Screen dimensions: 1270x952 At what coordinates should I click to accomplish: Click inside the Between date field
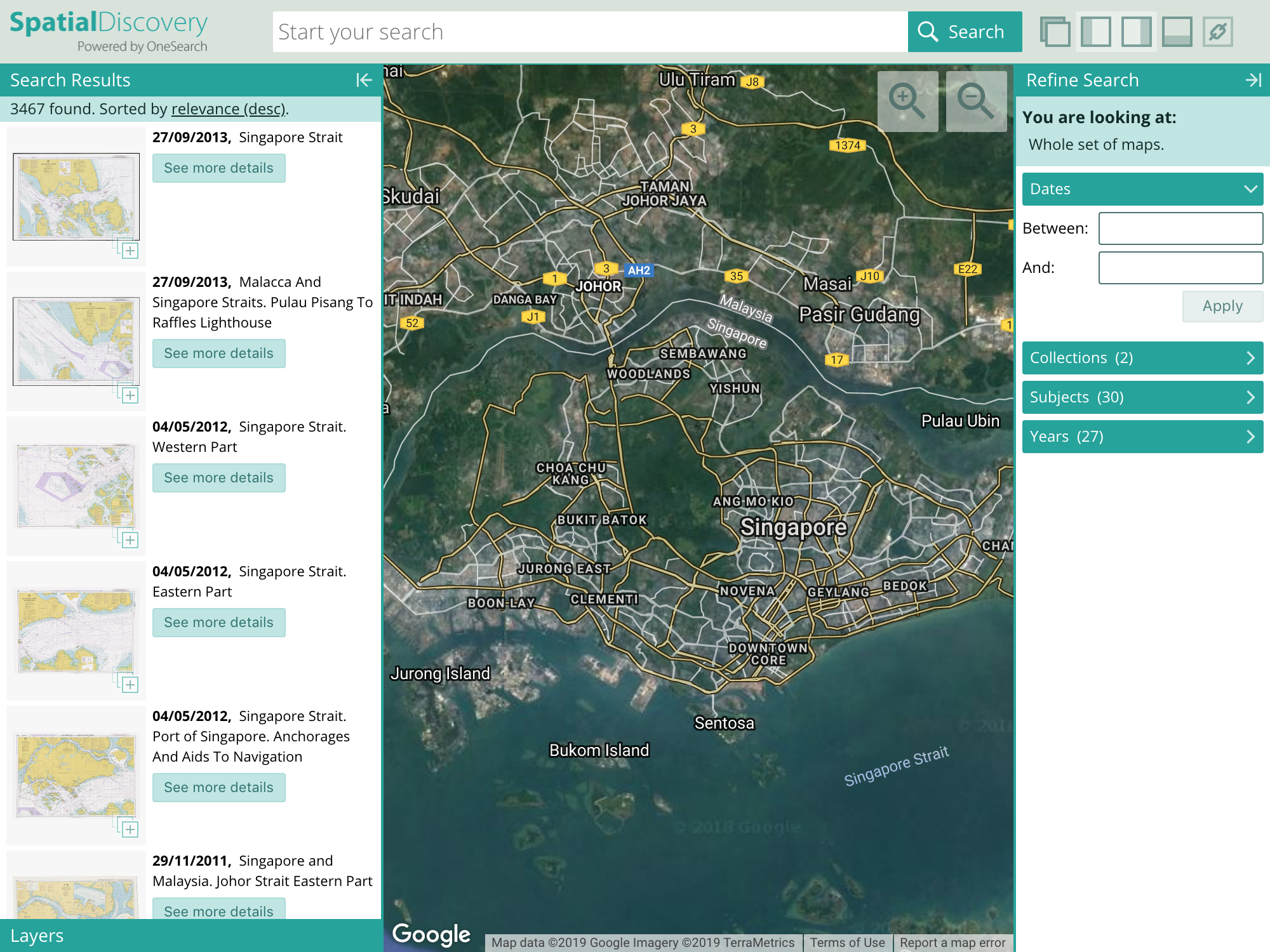(x=1179, y=228)
